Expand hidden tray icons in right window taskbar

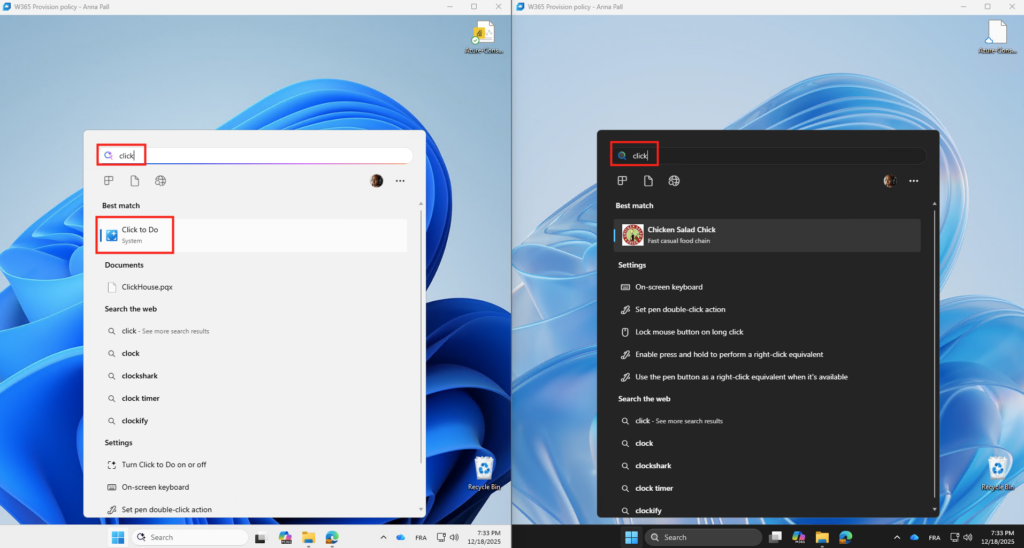(896, 537)
